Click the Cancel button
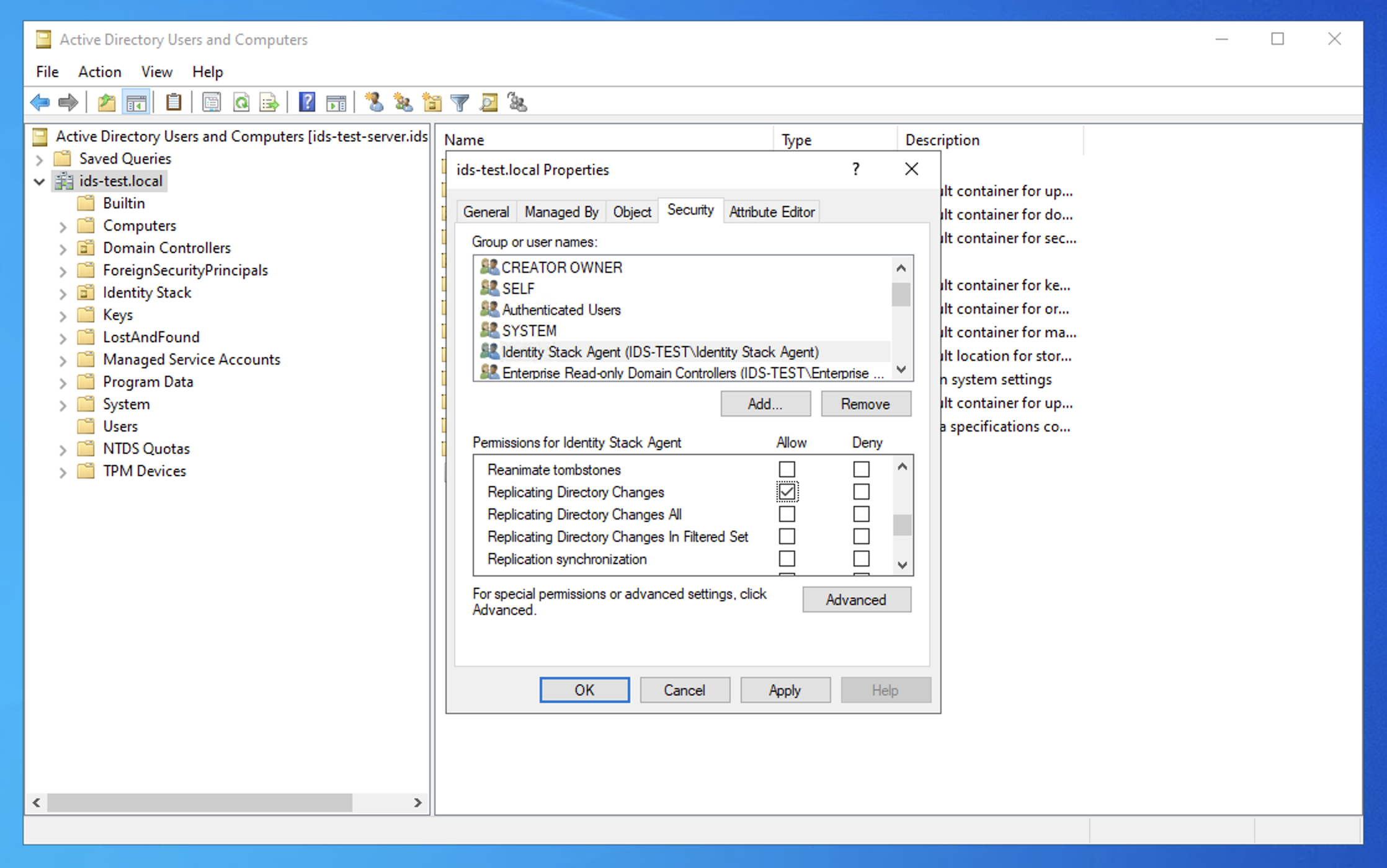 [x=684, y=690]
